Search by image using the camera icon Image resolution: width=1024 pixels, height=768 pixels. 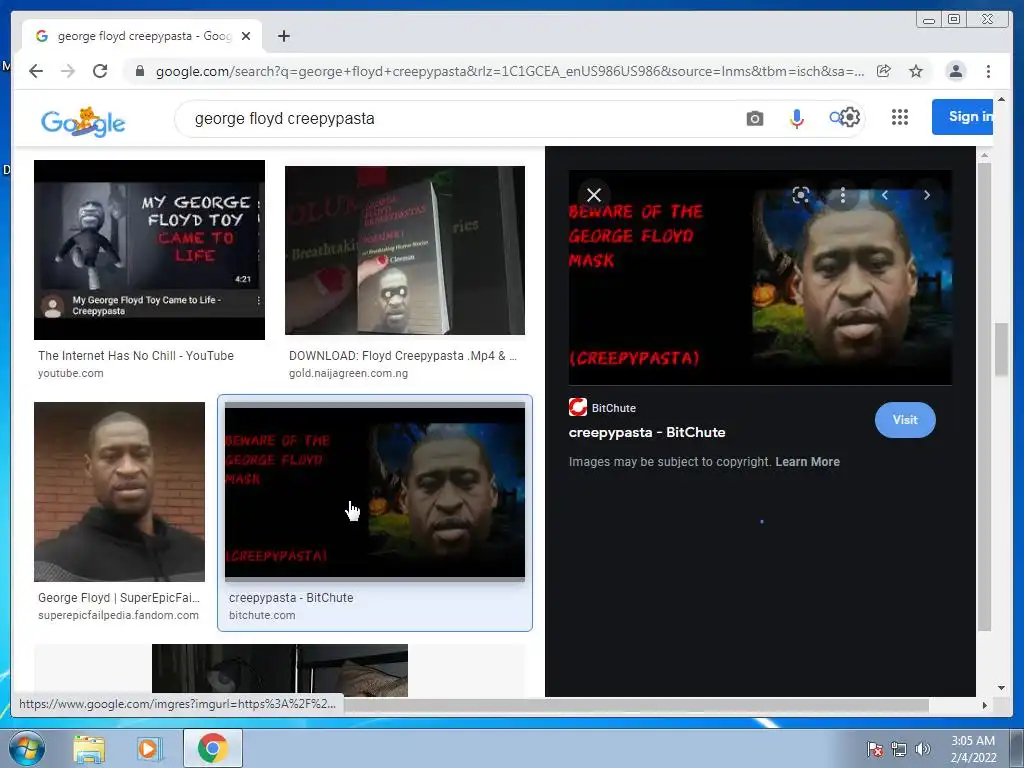click(754, 118)
